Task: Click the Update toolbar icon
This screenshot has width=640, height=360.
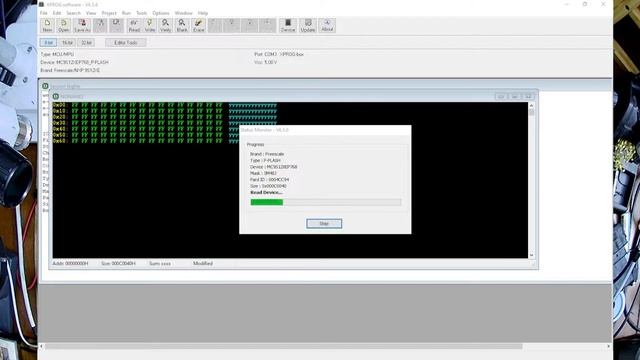Action: click(x=308, y=25)
